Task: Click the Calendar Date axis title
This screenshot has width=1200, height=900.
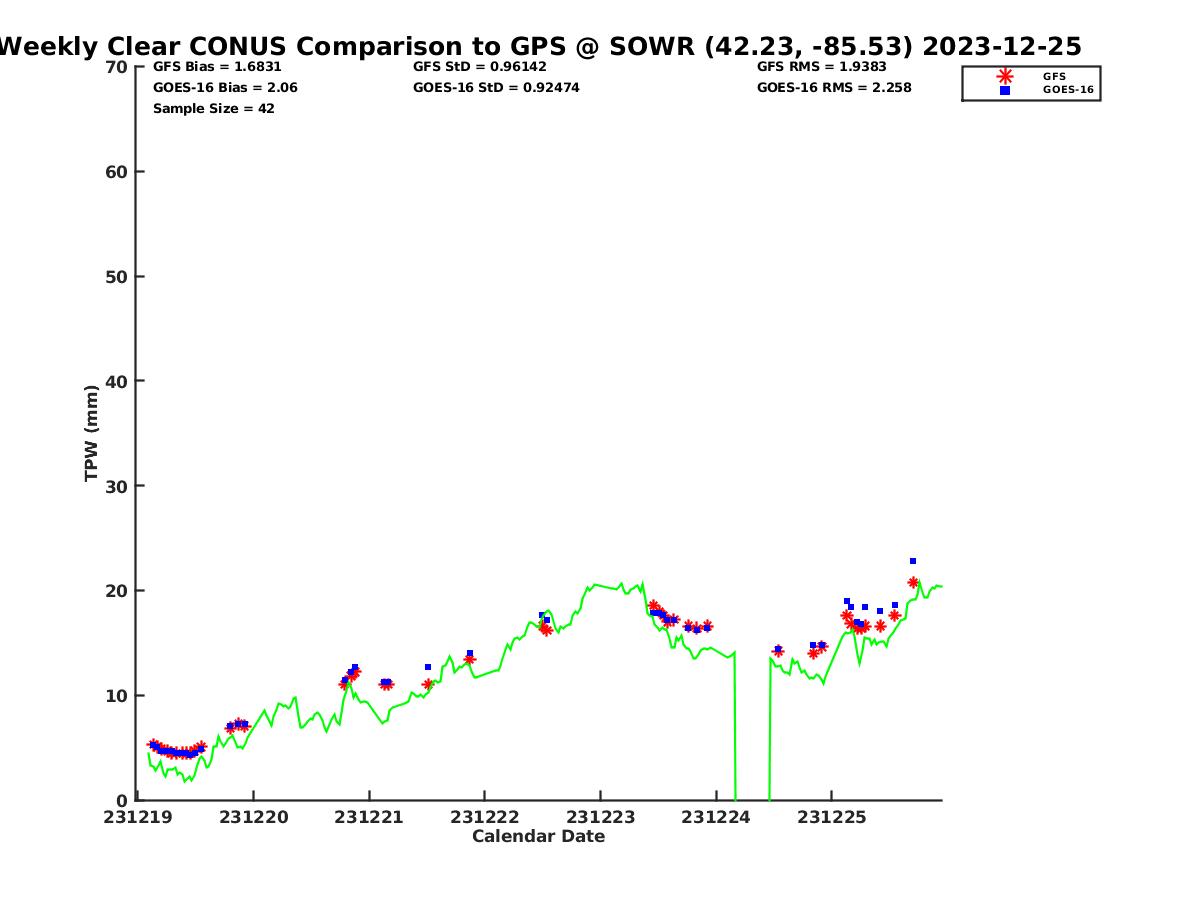Action: coord(538,836)
